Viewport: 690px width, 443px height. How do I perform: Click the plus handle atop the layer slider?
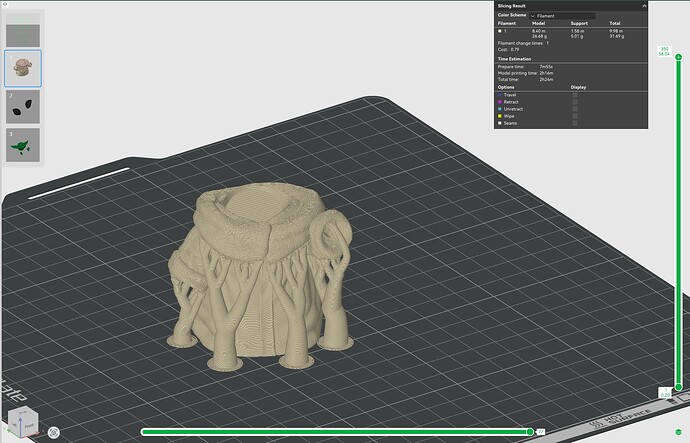pos(679,57)
